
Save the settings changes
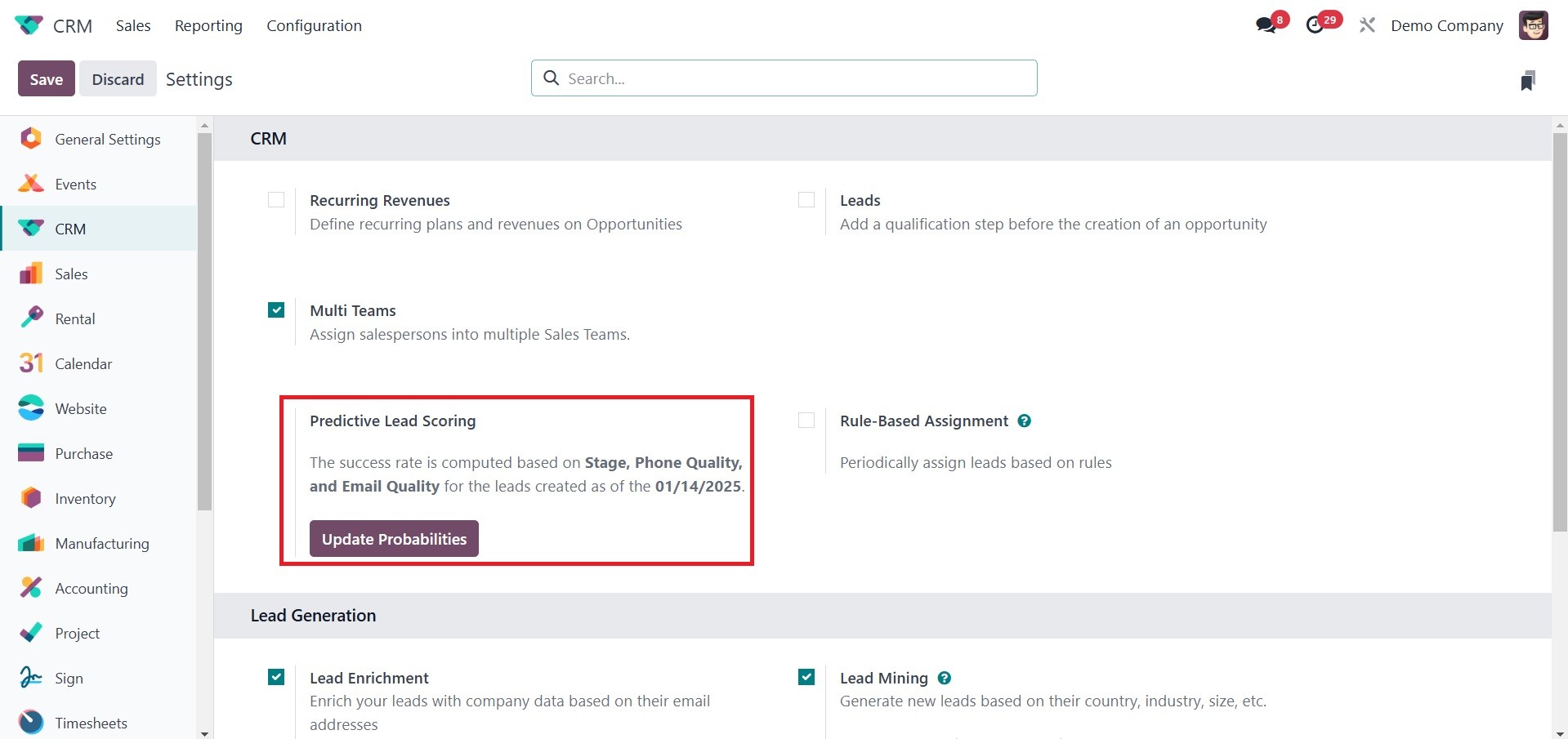pos(47,79)
